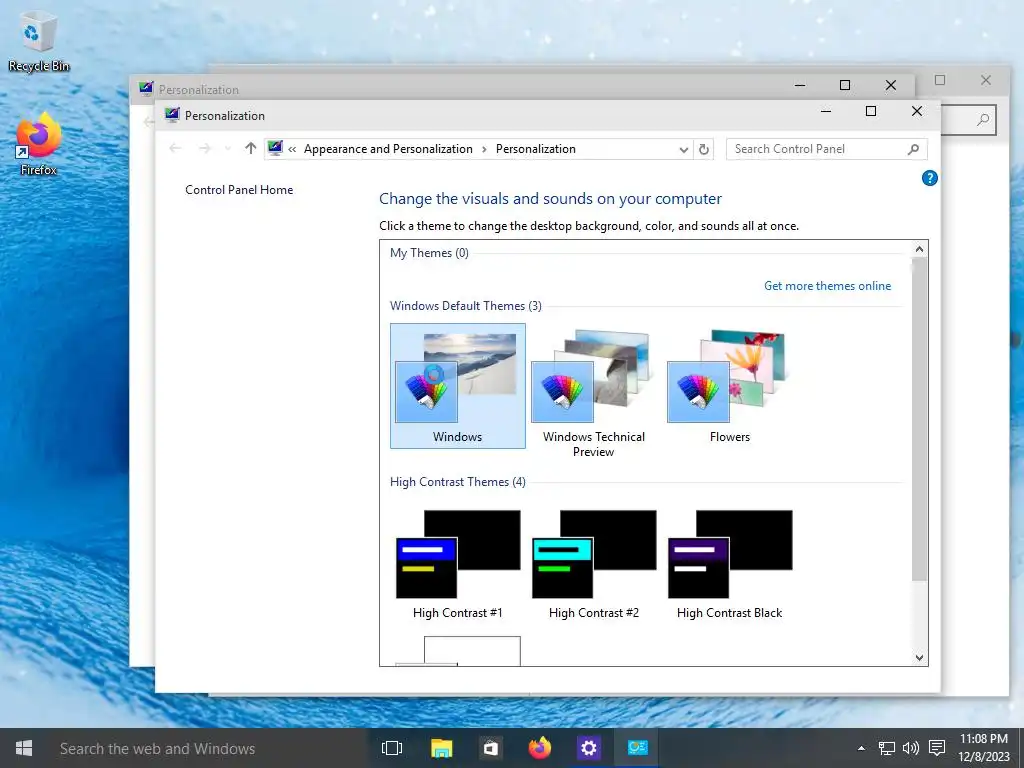Image resolution: width=1024 pixels, height=768 pixels.
Task: Open File Explorer from the taskbar
Action: 441,748
